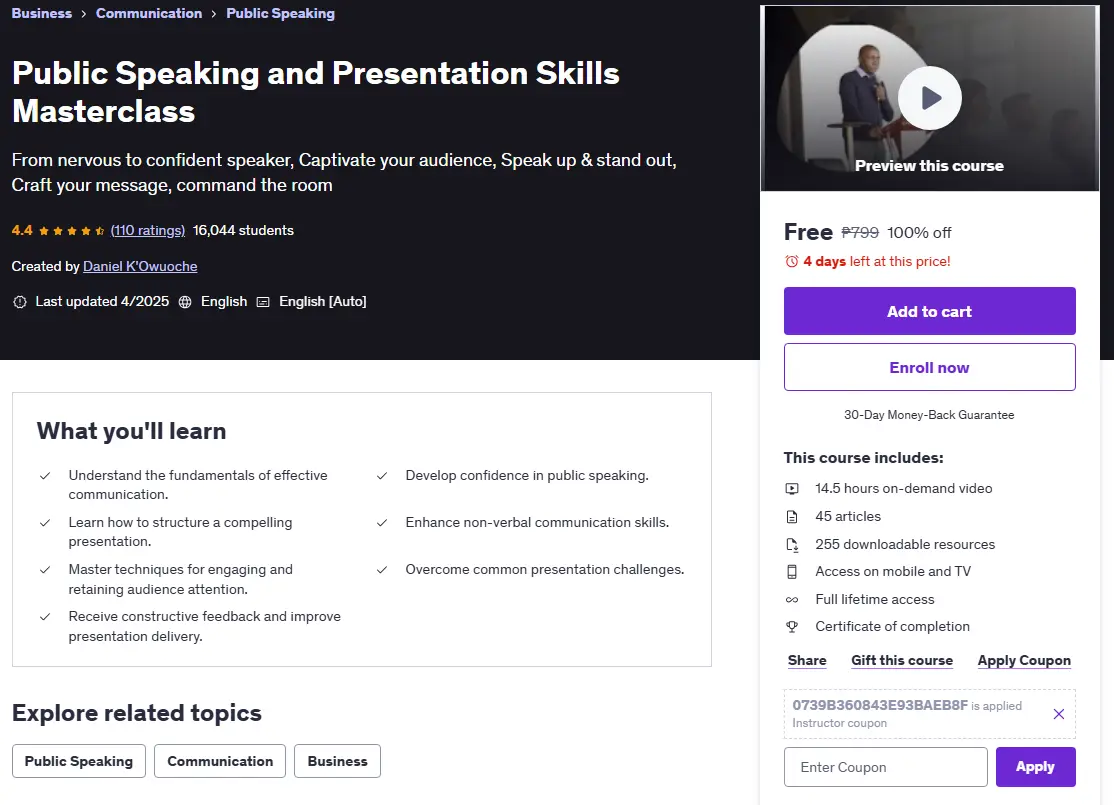Click the Explore related topics heading
Image resolution: width=1114 pixels, height=805 pixels.
137,713
